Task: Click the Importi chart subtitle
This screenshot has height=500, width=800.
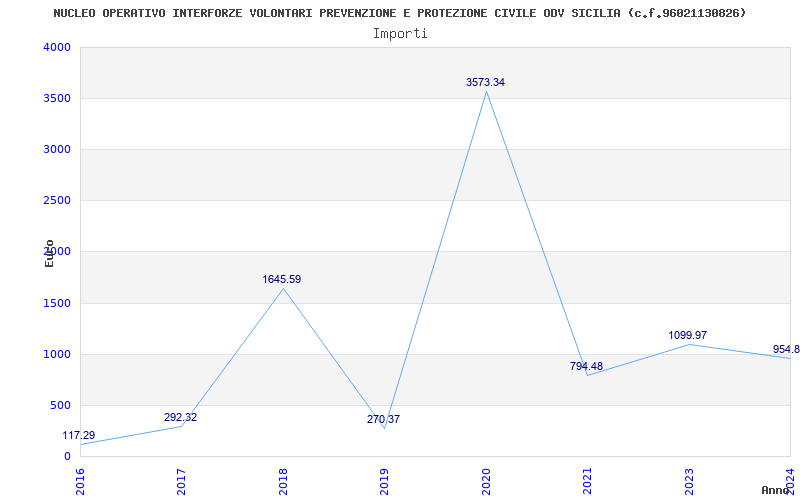Action: 400,34
